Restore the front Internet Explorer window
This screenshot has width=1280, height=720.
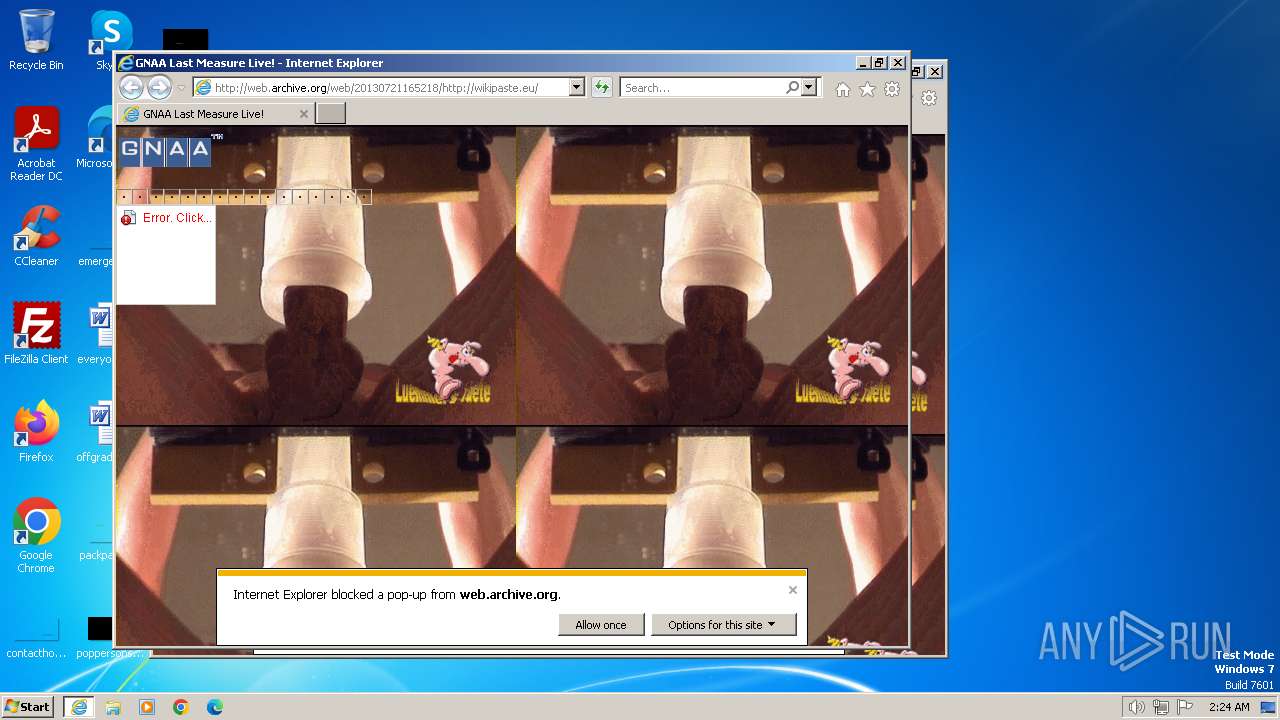tap(880, 63)
